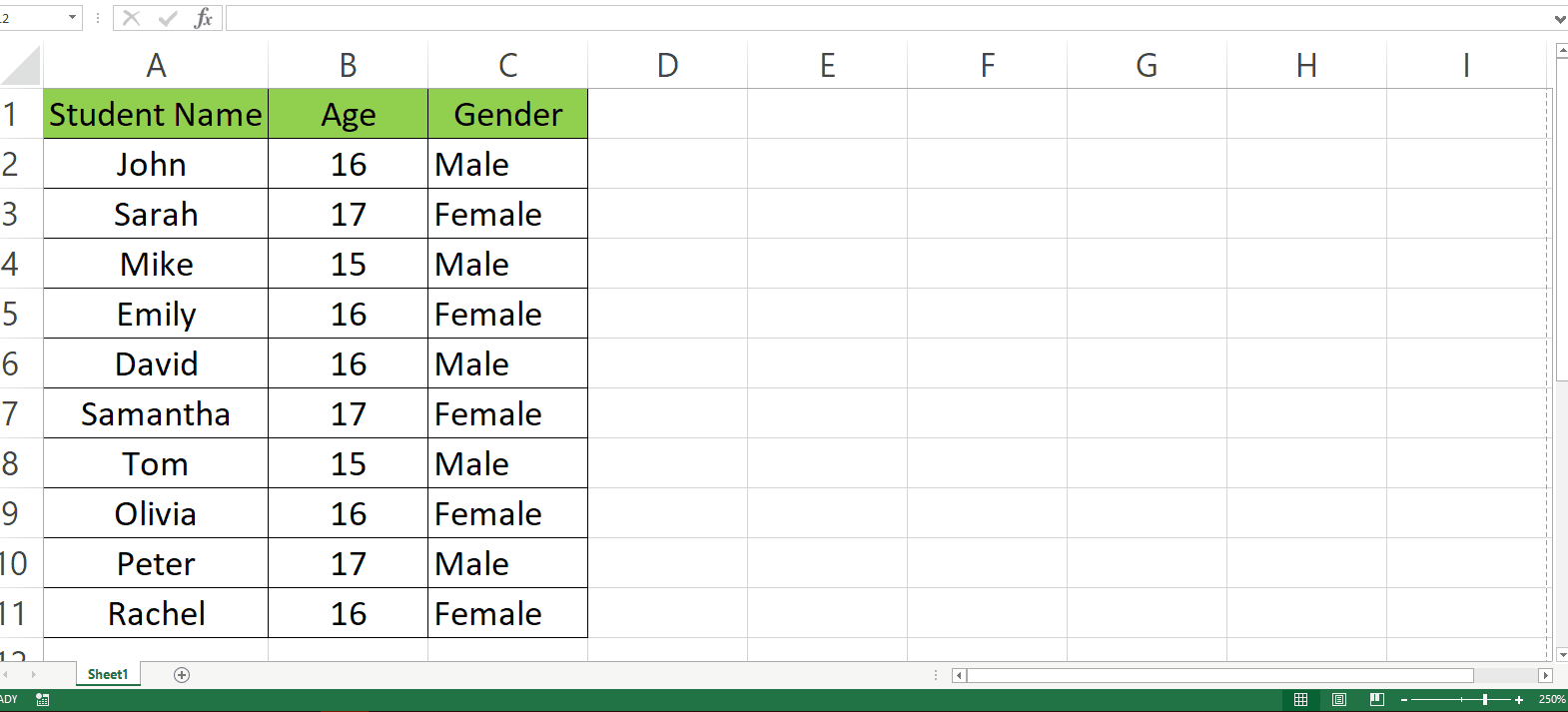1568x712 pixels.
Task: Click the READY status indicator
Action: point(8,700)
